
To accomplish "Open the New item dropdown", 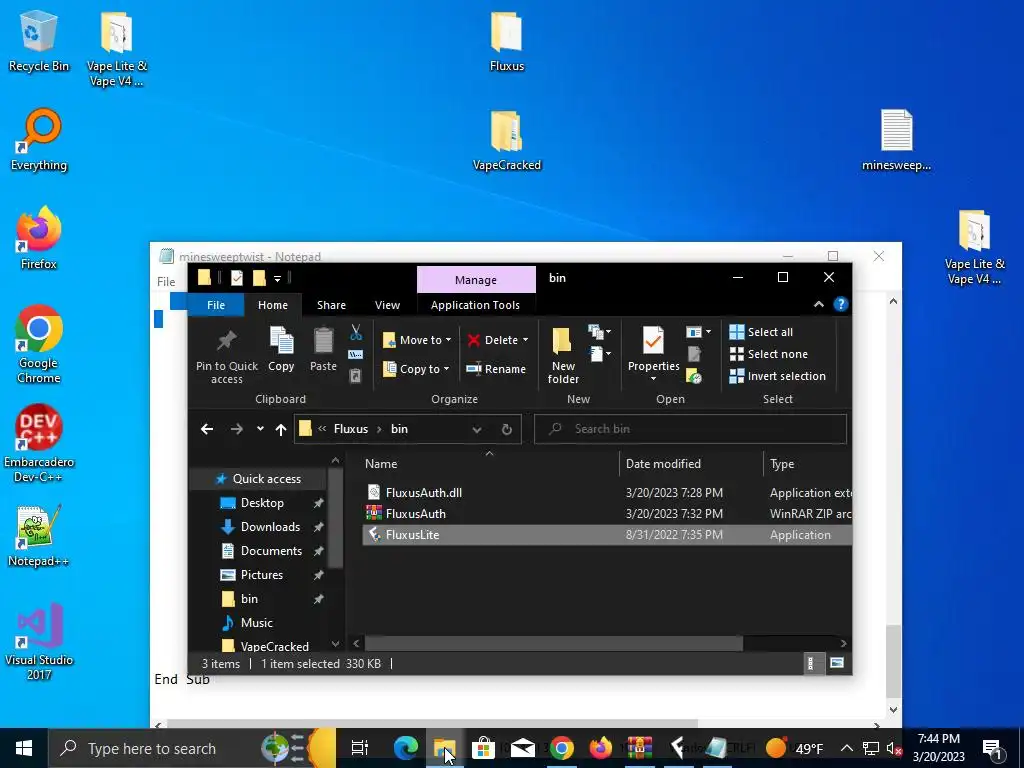I will click(x=600, y=332).
